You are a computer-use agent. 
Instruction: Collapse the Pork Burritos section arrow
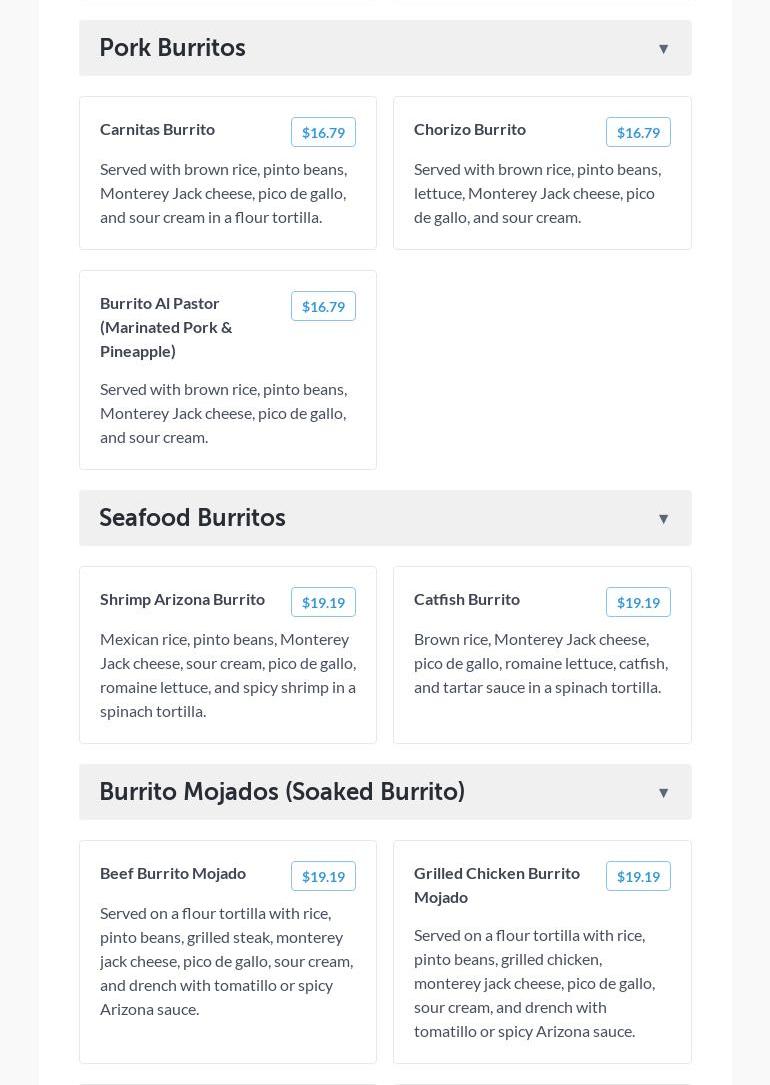click(x=663, y=49)
